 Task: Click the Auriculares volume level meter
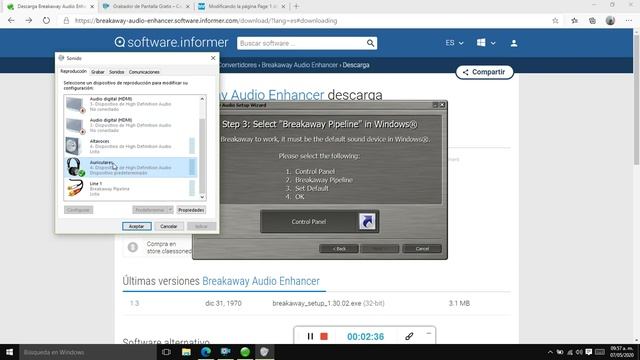click(x=192, y=167)
